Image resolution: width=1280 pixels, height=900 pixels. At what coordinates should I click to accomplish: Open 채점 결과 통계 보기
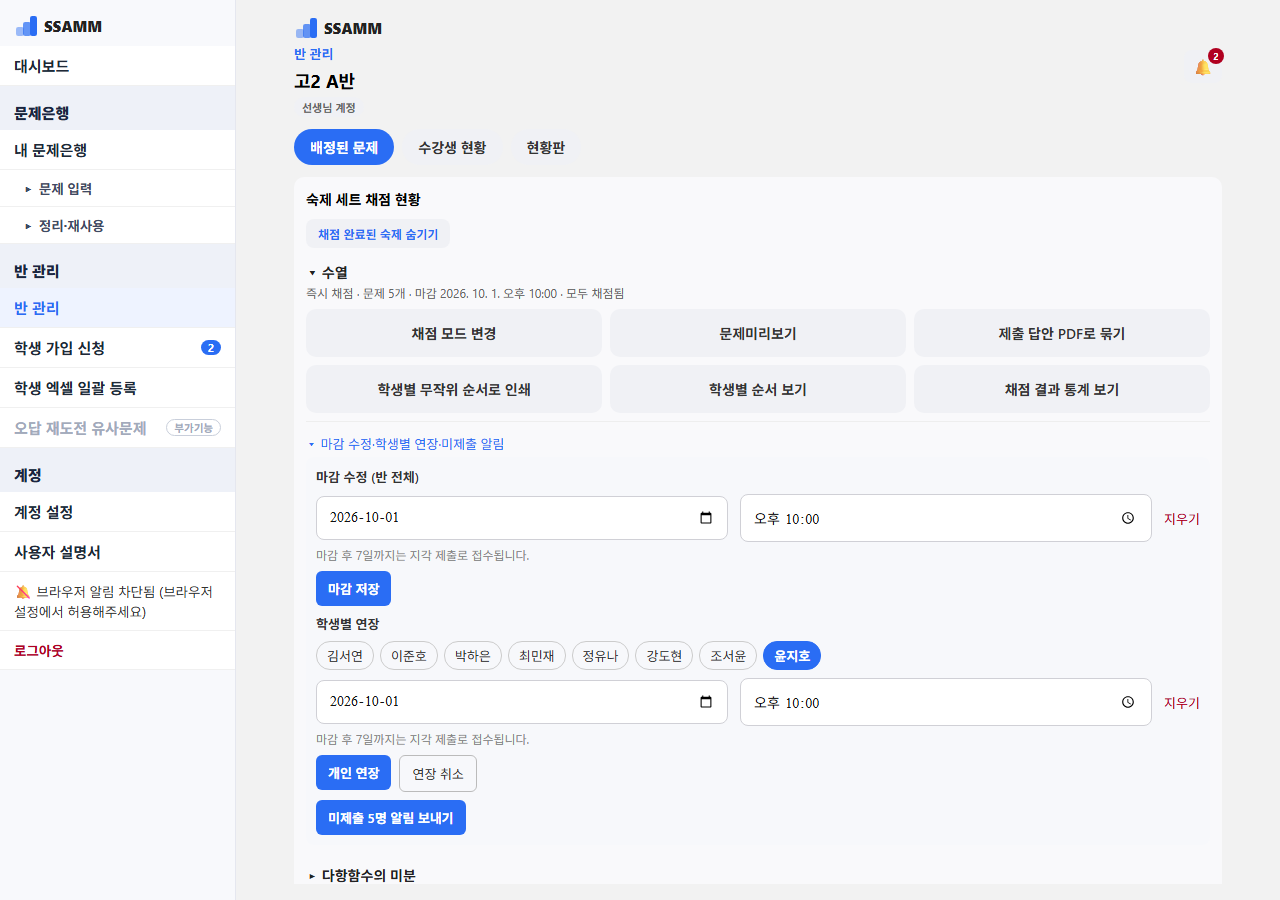1062,389
